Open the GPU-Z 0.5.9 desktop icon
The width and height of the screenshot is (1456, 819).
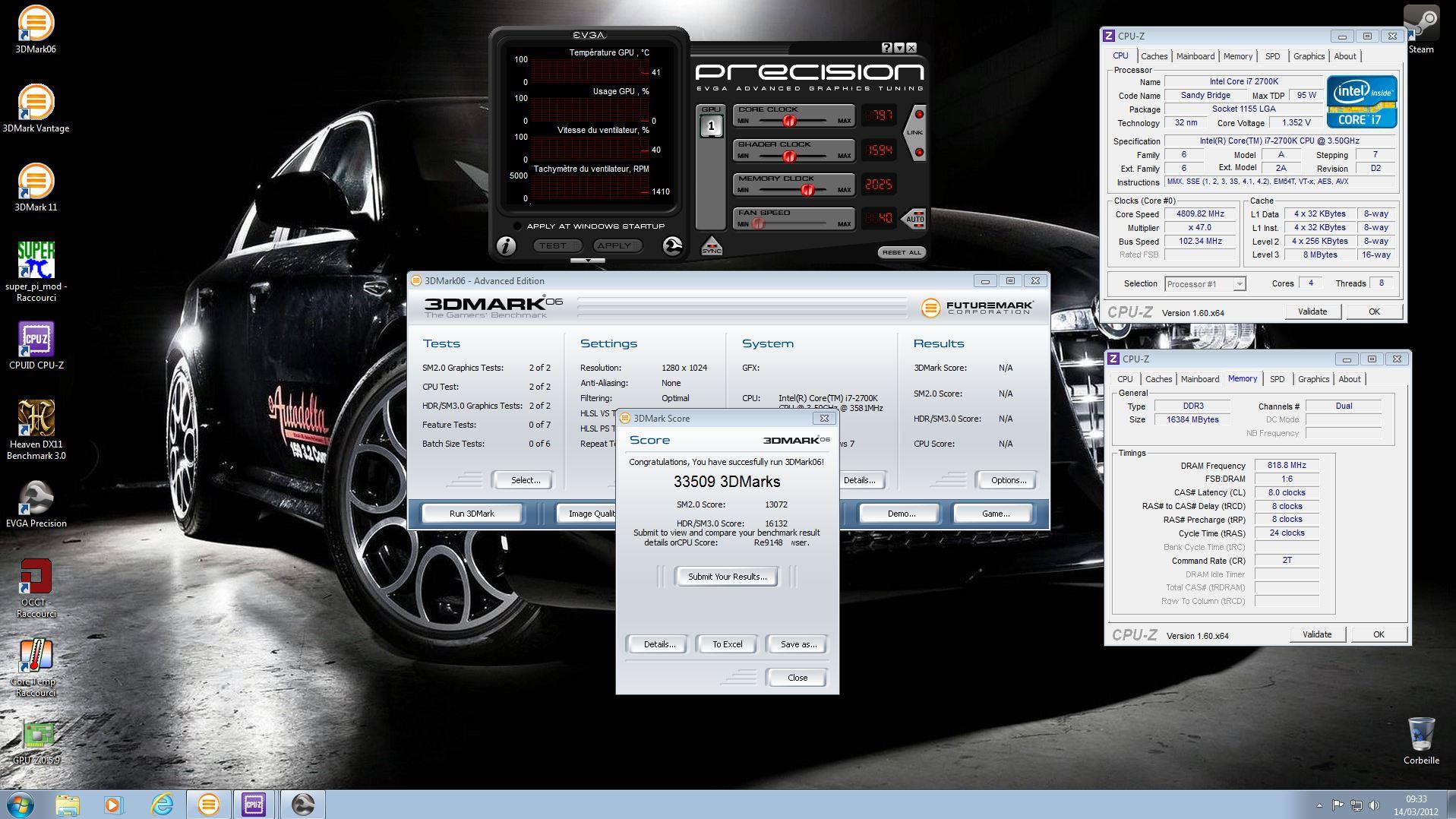tap(36, 742)
